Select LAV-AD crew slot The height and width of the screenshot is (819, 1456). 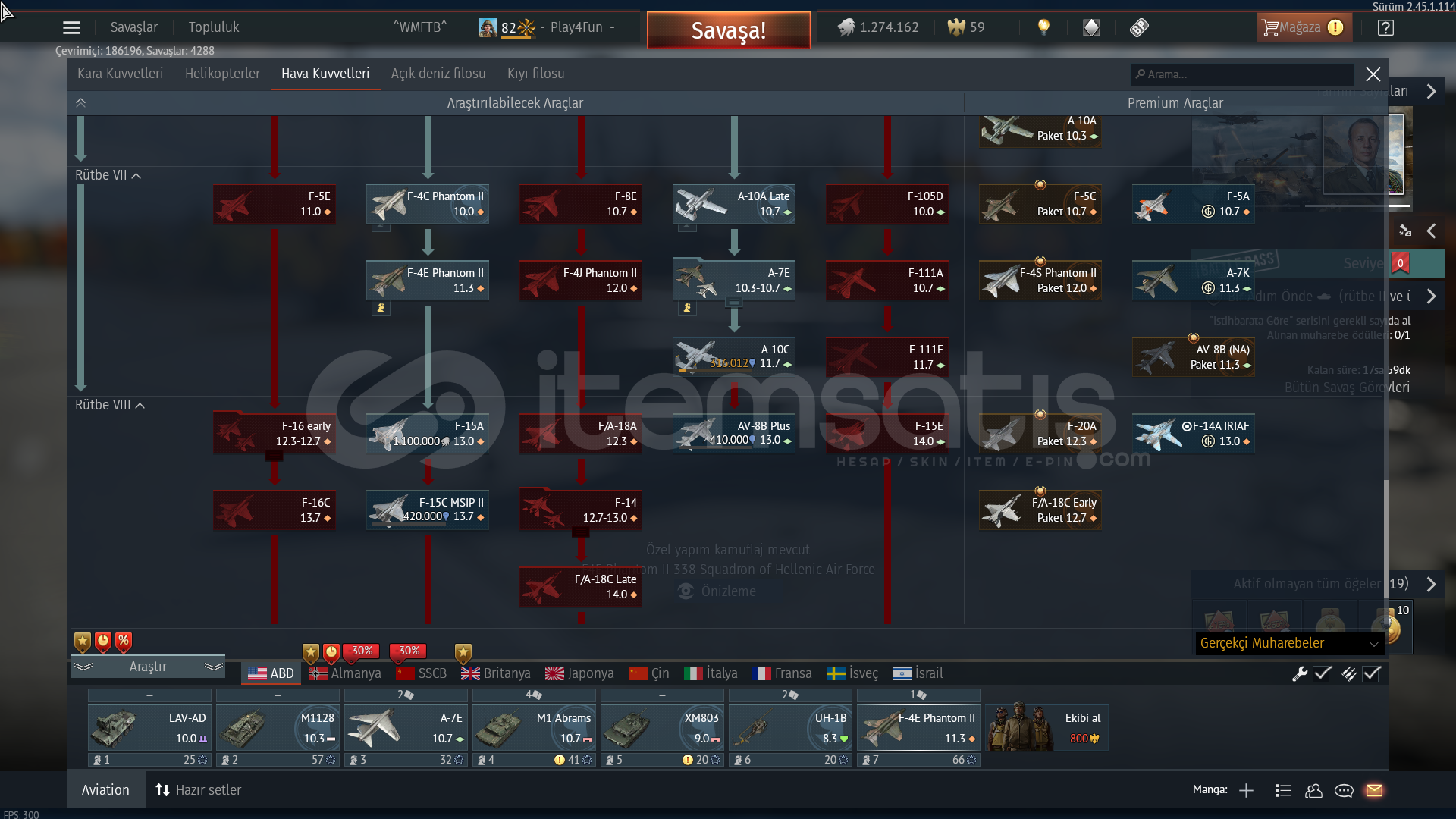point(149,728)
